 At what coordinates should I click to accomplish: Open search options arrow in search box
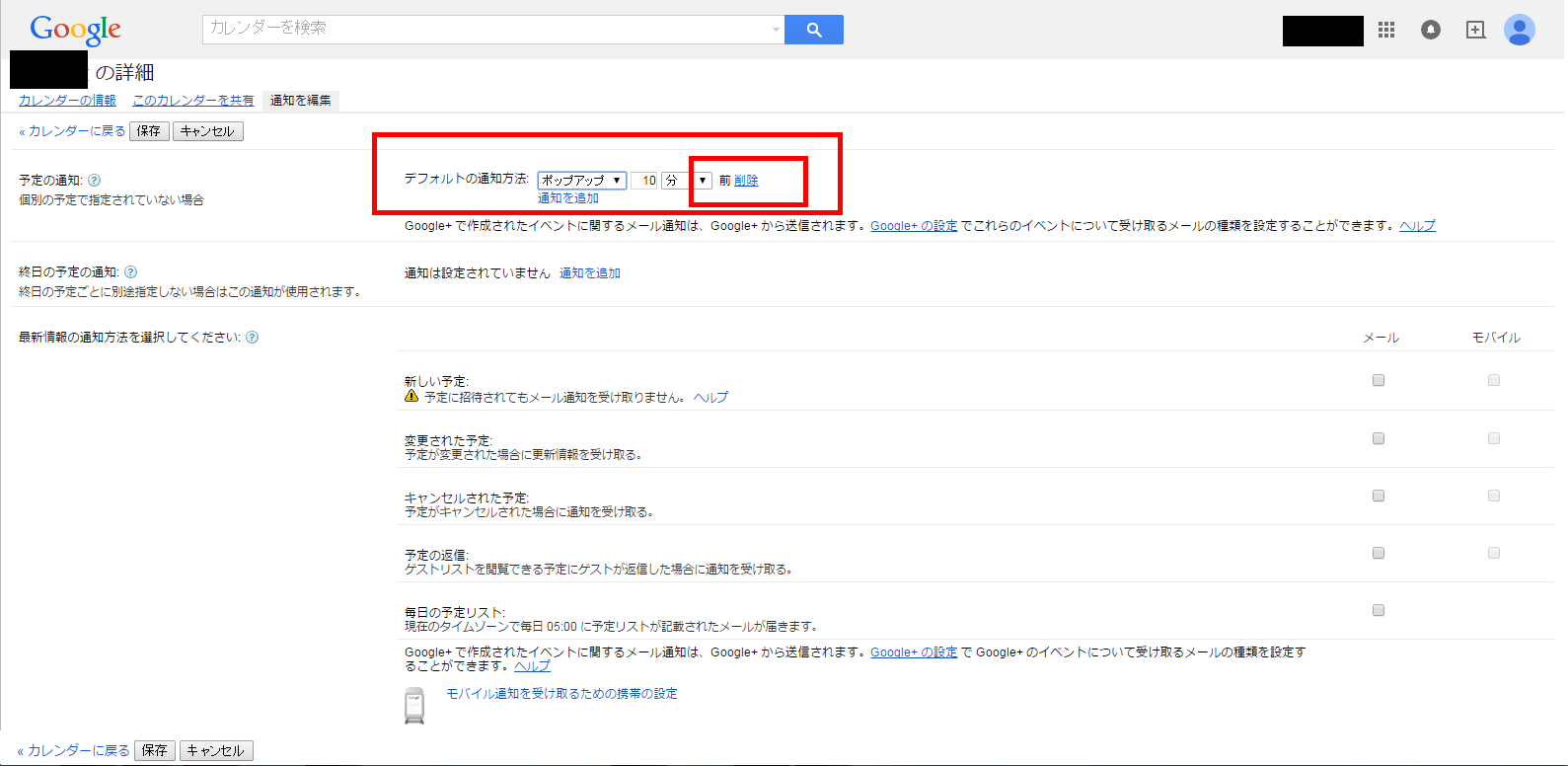coord(776,30)
